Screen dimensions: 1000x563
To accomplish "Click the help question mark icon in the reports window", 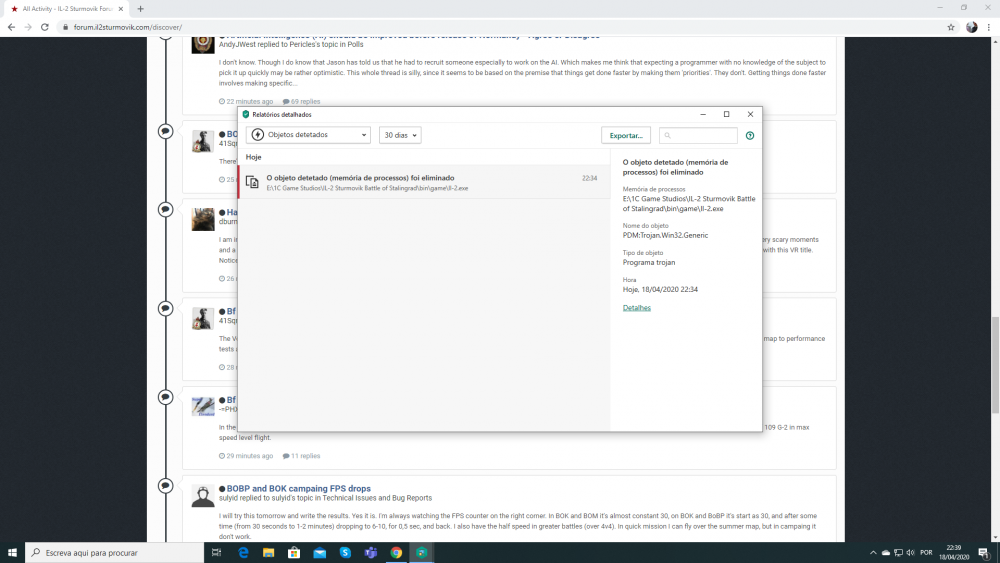I will (x=750, y=135).
